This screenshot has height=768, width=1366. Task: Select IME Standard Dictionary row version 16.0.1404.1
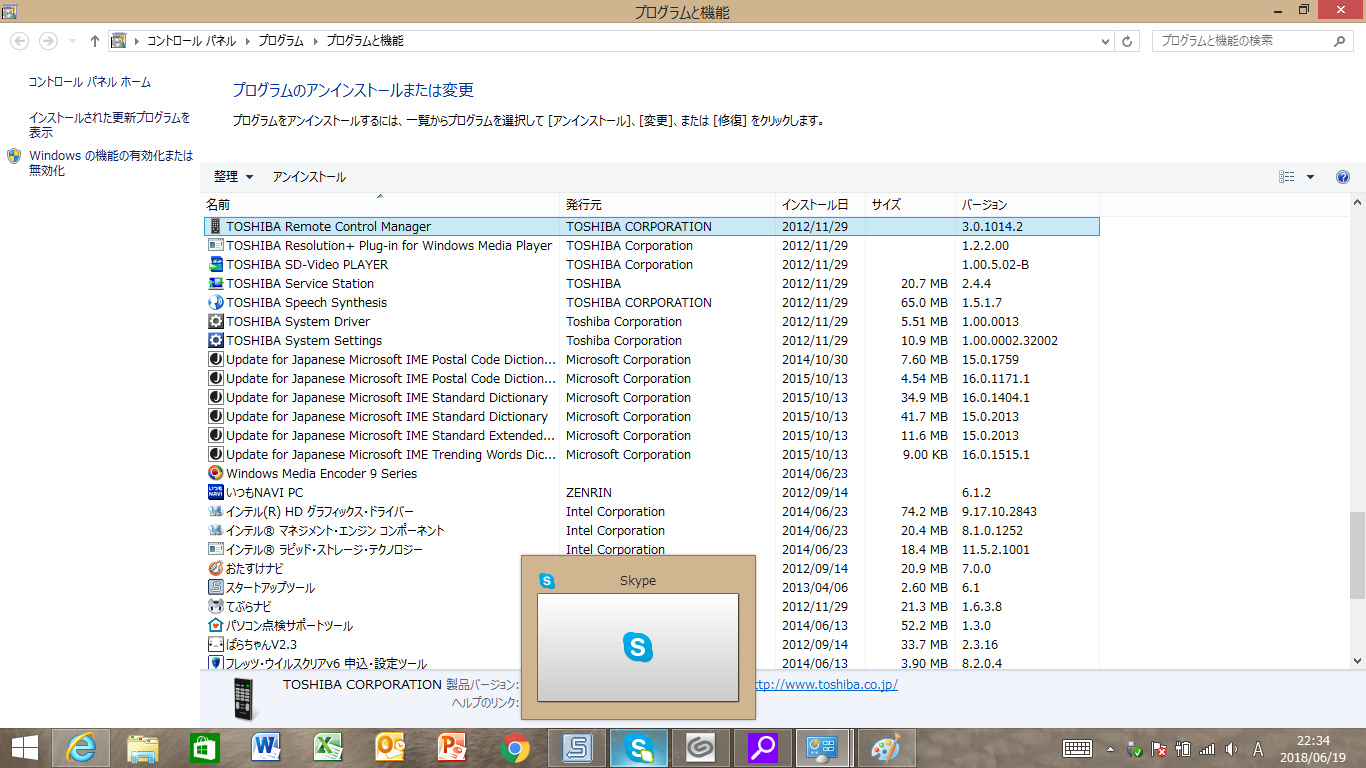[651, 398]
